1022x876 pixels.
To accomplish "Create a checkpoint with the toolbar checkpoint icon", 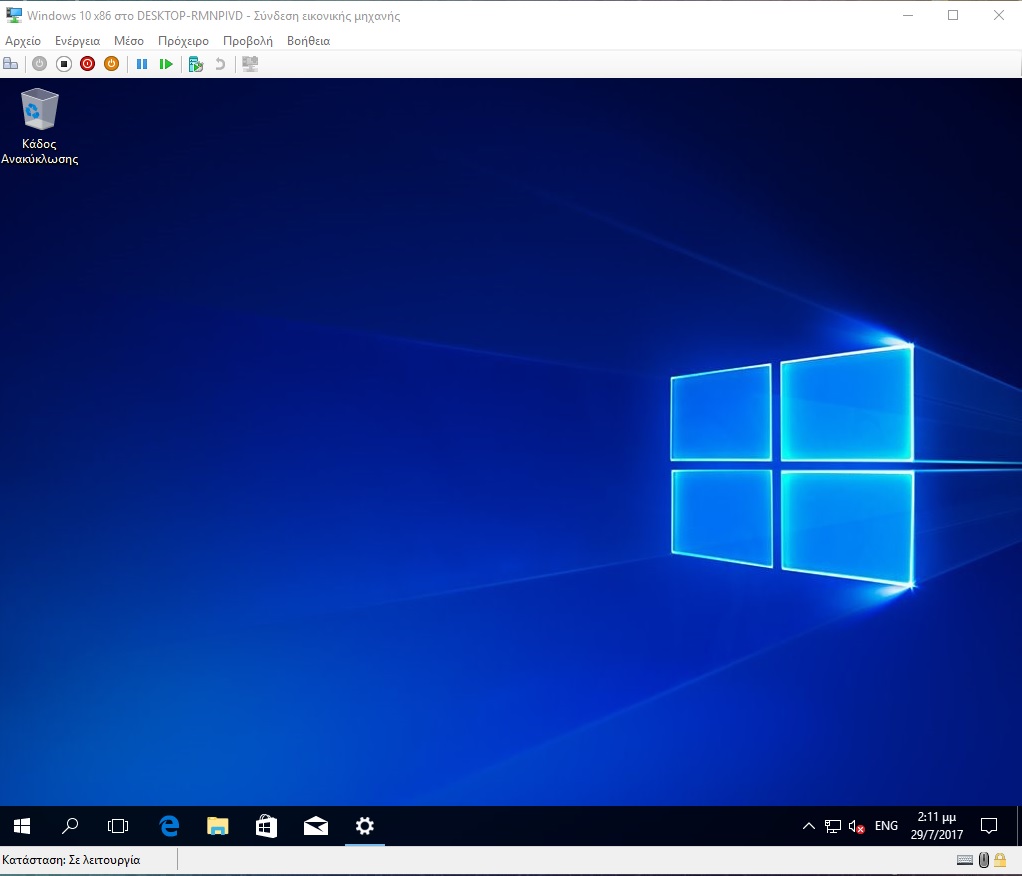I will point(196,64).
